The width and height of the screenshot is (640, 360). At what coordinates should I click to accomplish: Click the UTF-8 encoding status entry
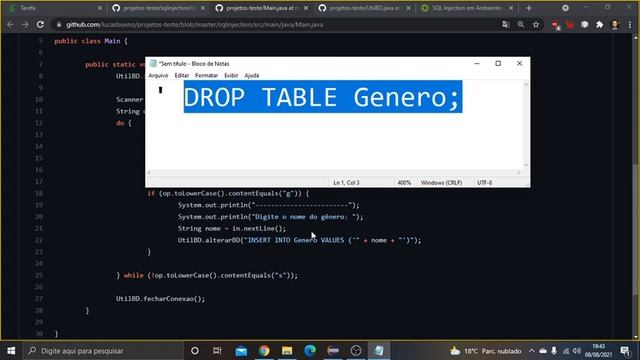pos(484,183)
